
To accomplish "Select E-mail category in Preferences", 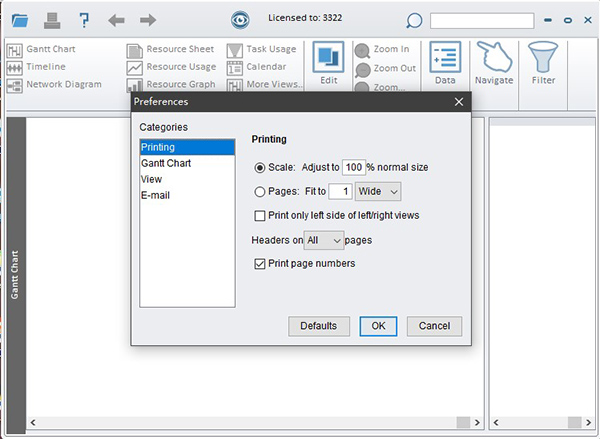I will point(188,196).
